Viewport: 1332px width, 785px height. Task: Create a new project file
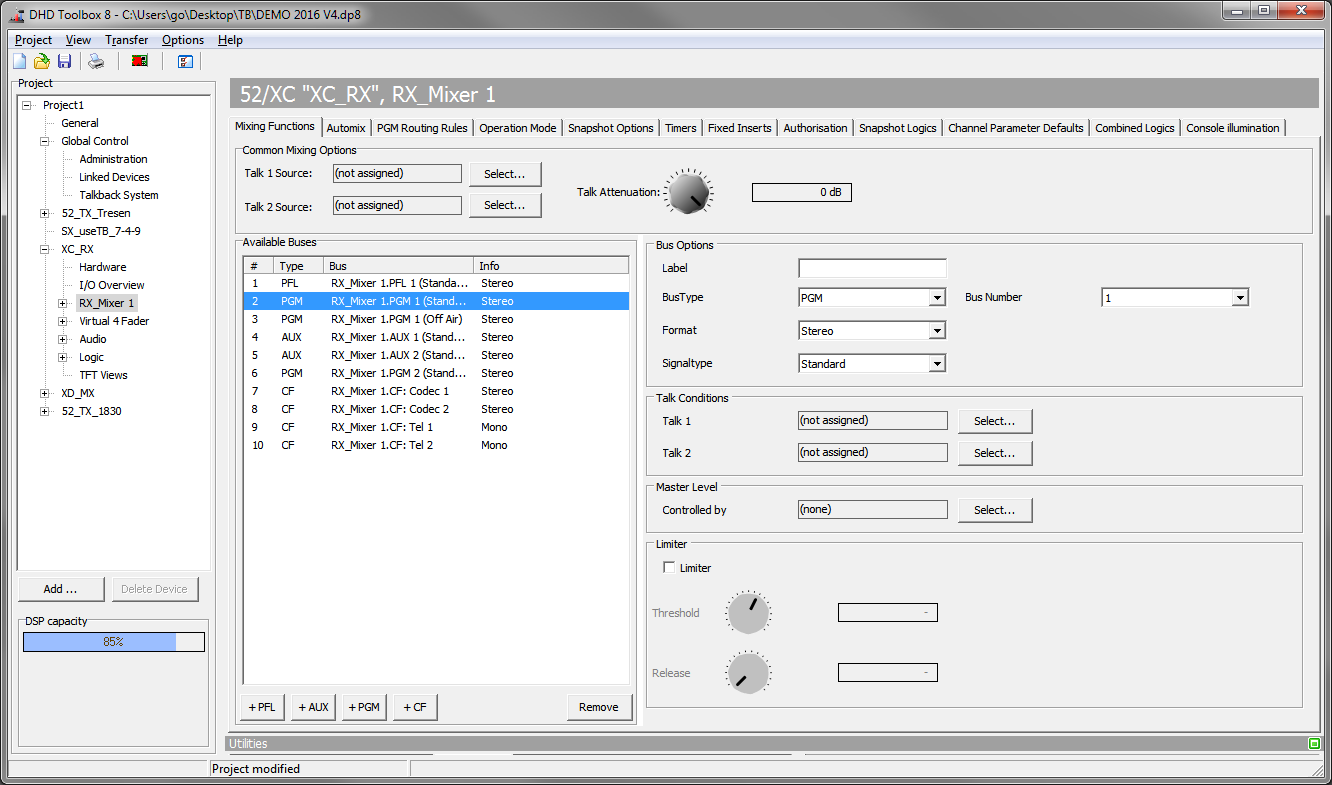pos(18,61)
